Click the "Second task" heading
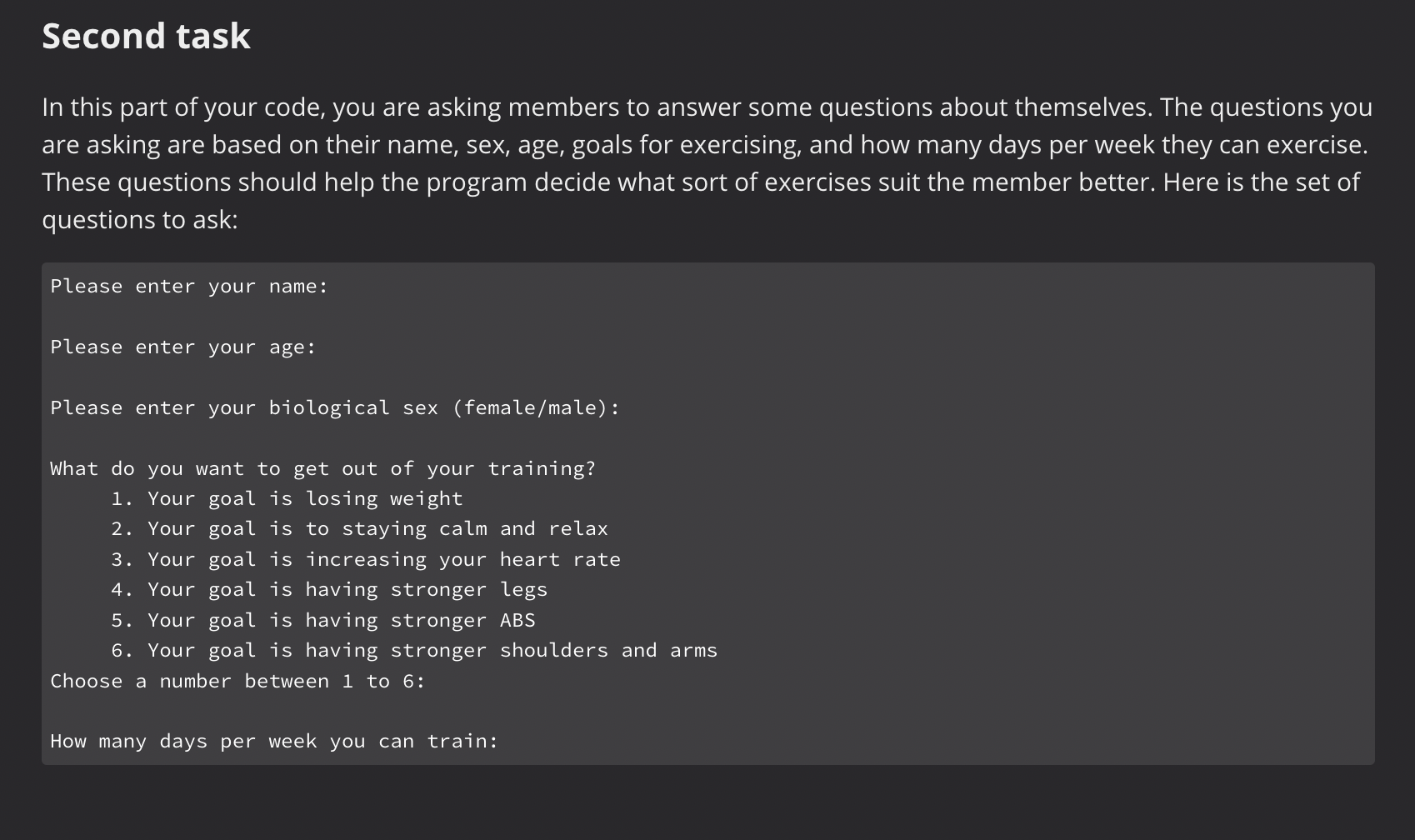Image resolution: width=1415 pixels, height=840 pixels. point(146,37)
